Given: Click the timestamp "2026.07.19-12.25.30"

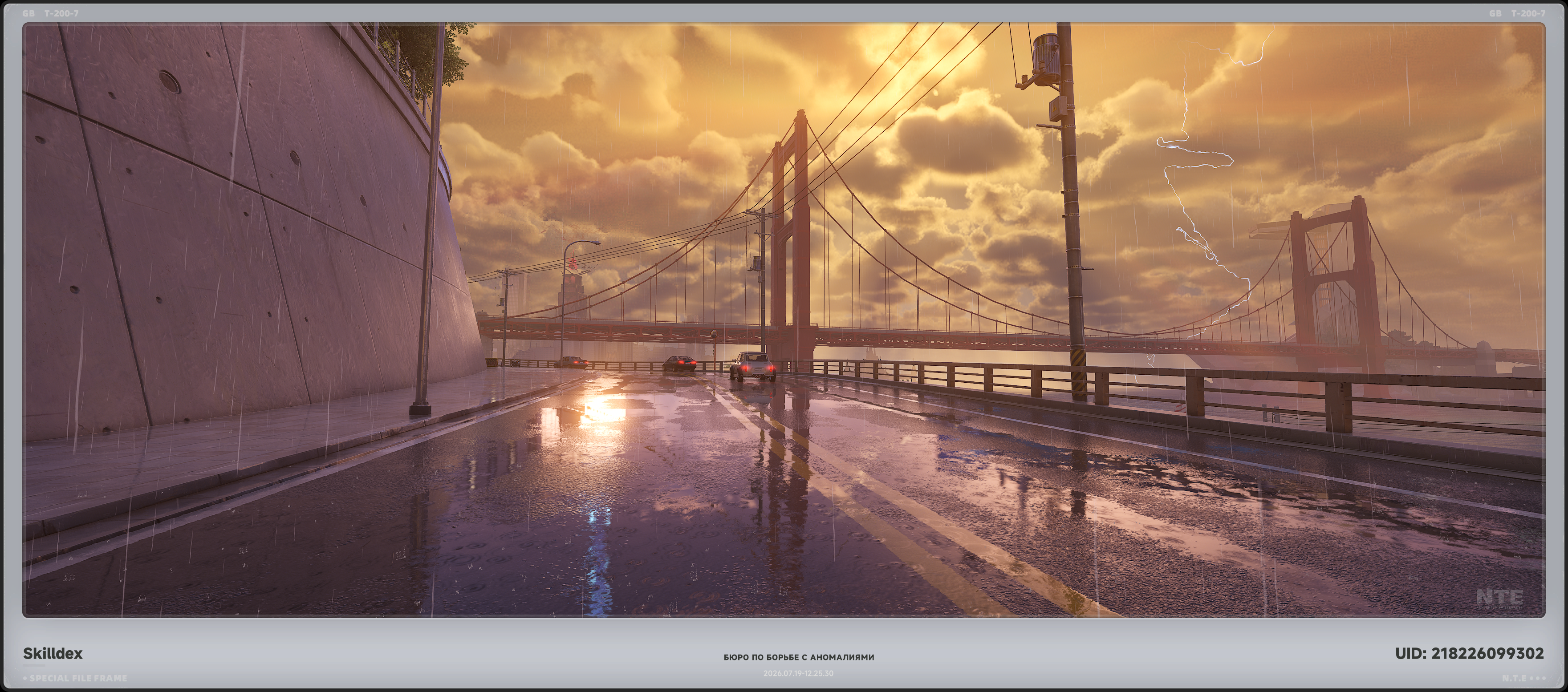Looking at the screenshot, I should pos(798,673).
